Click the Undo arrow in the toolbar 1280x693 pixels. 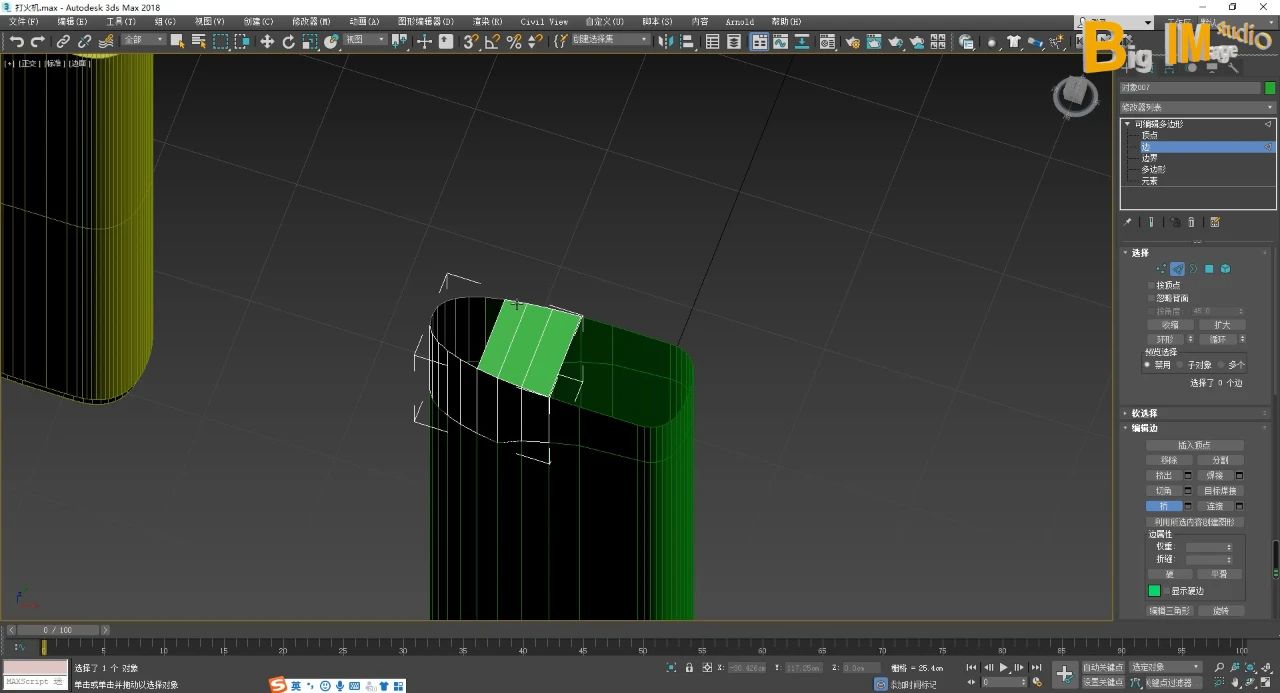[16, 41]
